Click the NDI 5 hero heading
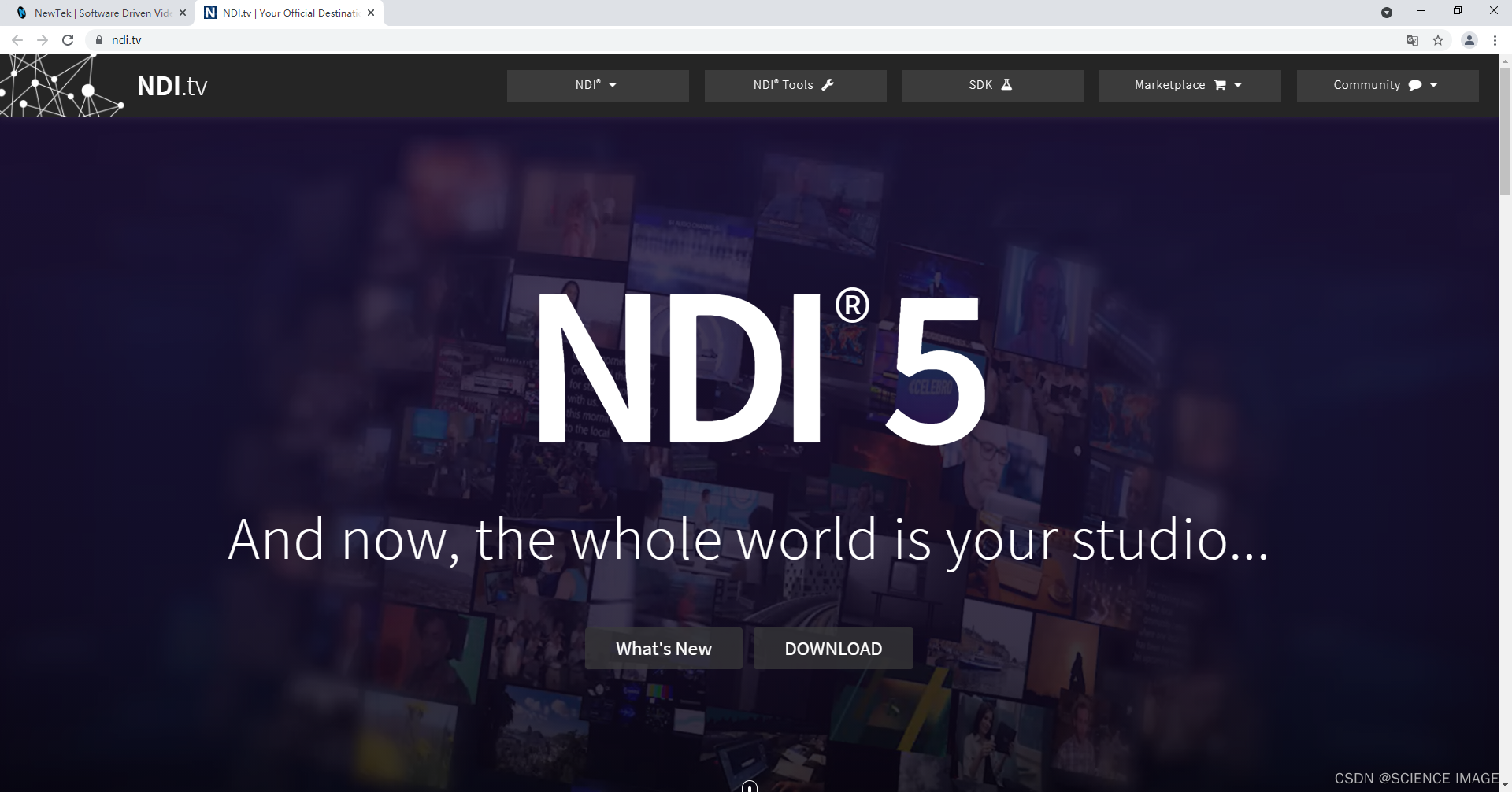The width and height of the screenshot is (1512, 792). tap(762, 368)
